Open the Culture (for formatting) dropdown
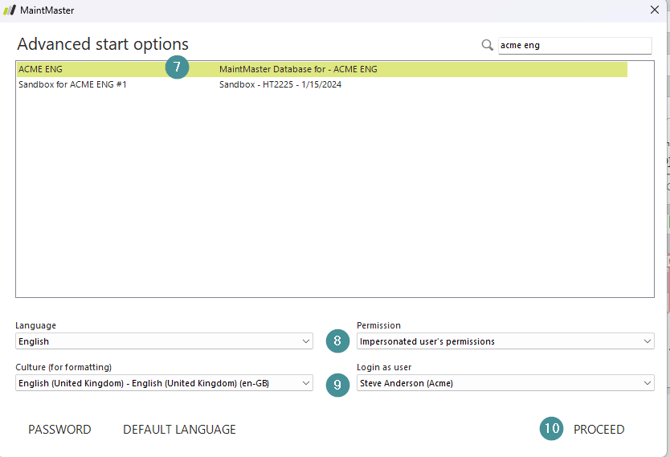 click(x=164, y=383)
